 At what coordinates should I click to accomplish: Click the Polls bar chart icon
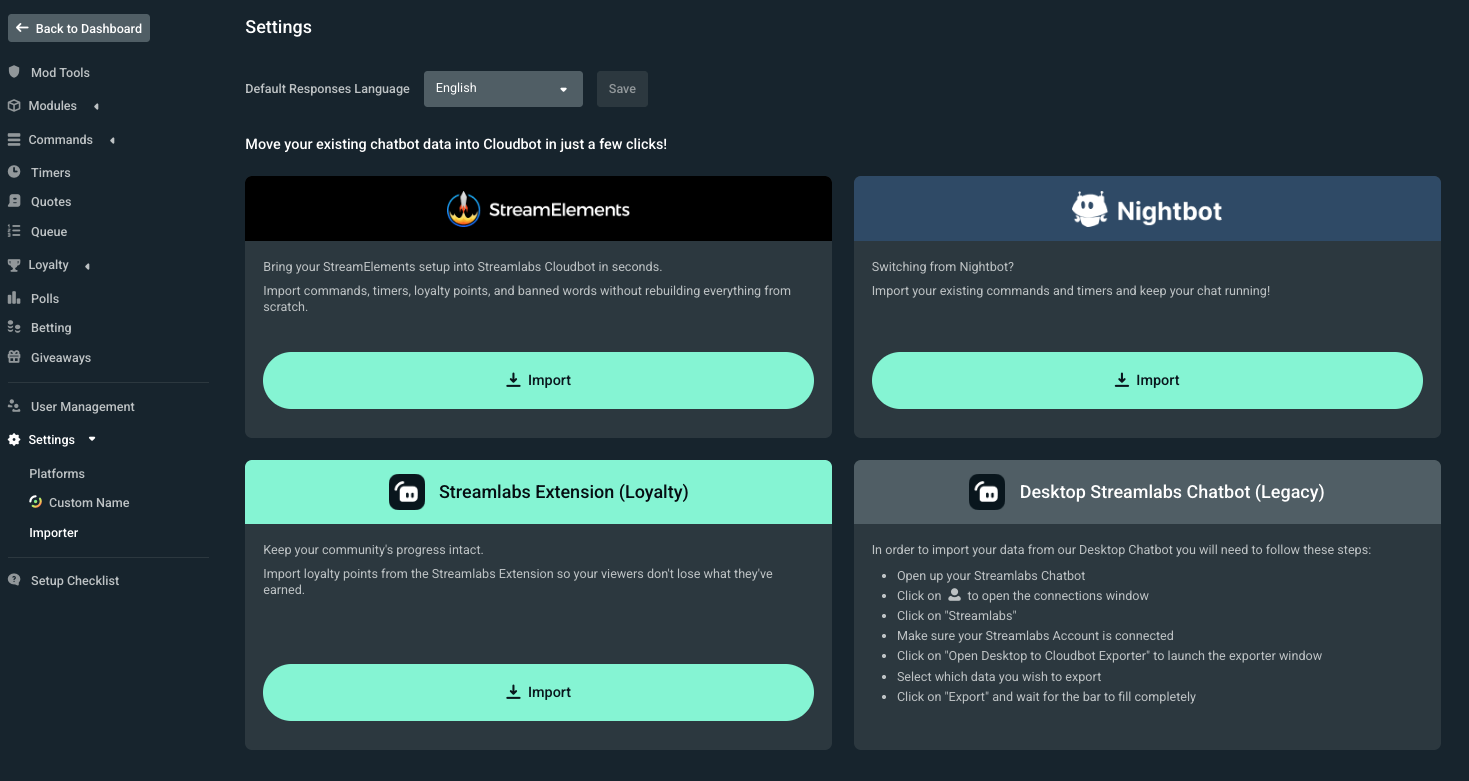pyautogui.click(x=14, y=298)
